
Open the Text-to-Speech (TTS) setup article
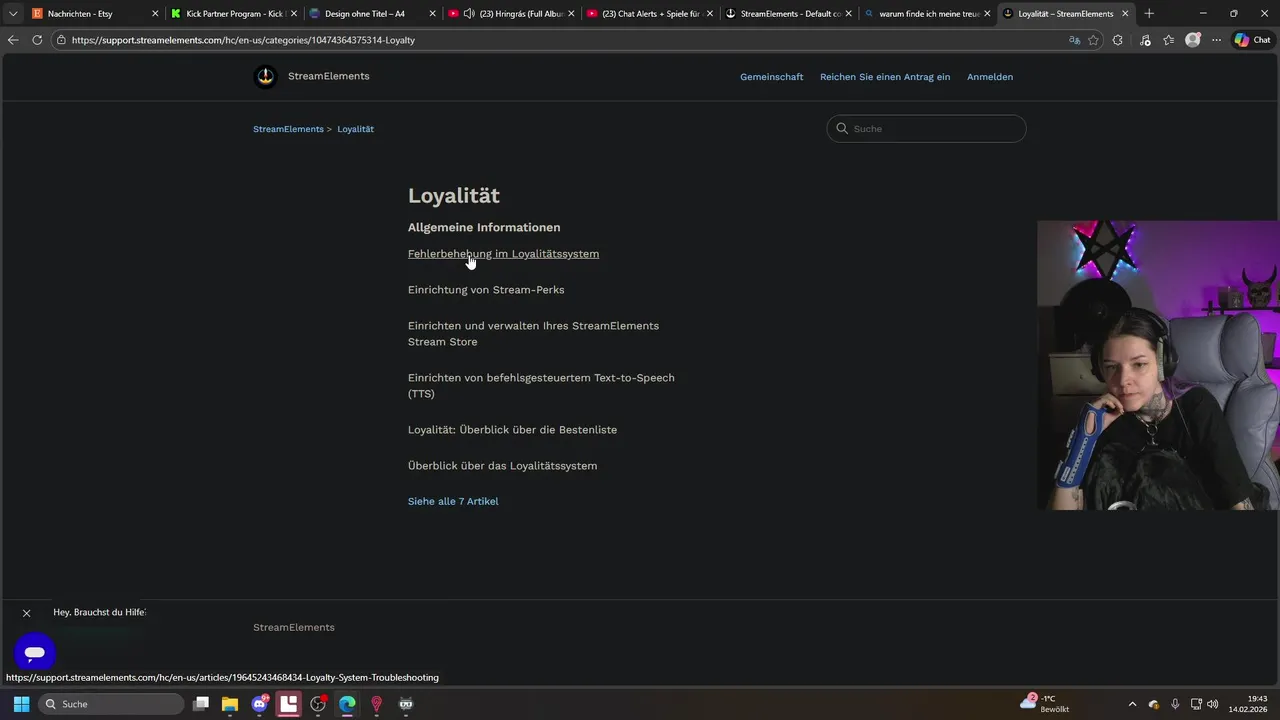point(541,386)
